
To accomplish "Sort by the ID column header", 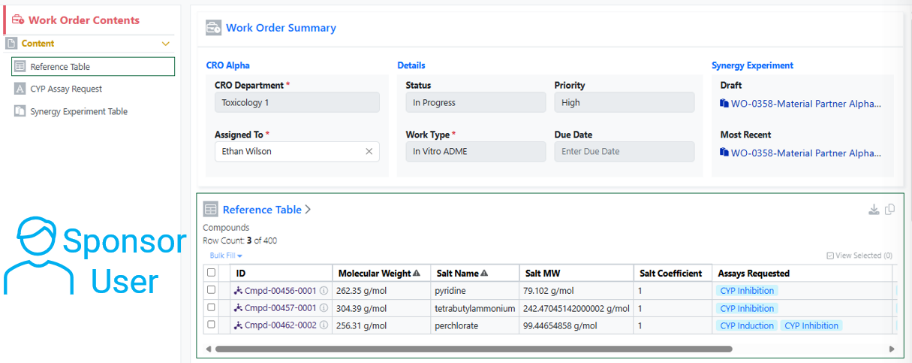I will 282,273.
